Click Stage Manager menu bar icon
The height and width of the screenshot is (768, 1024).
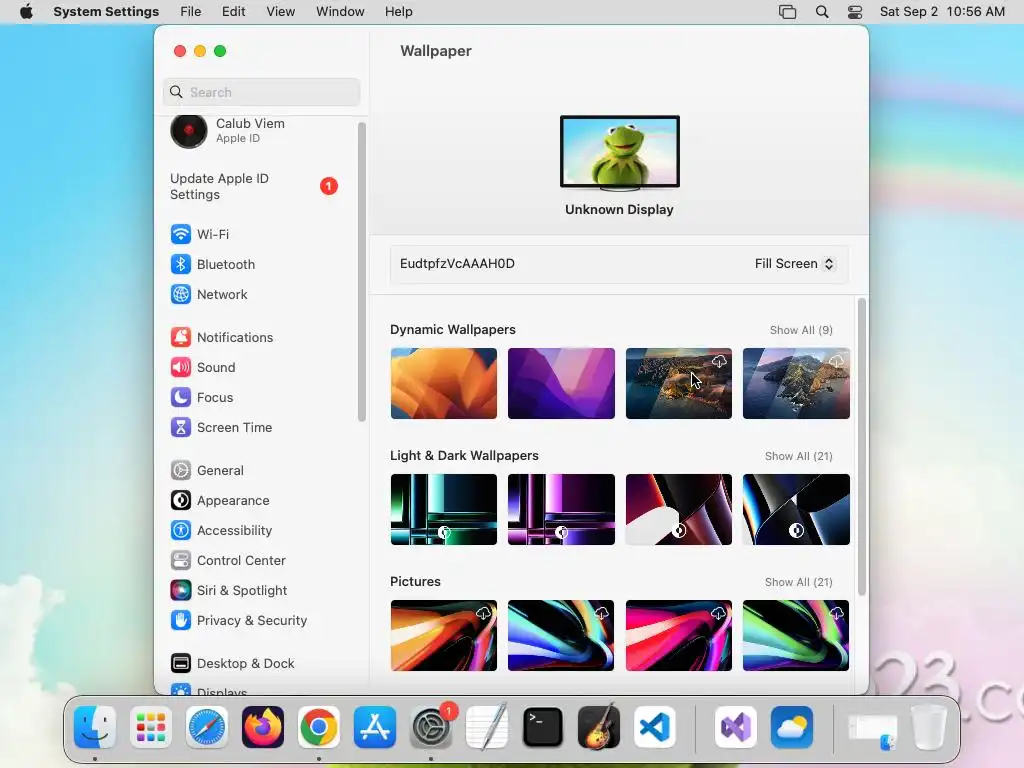(x=788, y=12)
